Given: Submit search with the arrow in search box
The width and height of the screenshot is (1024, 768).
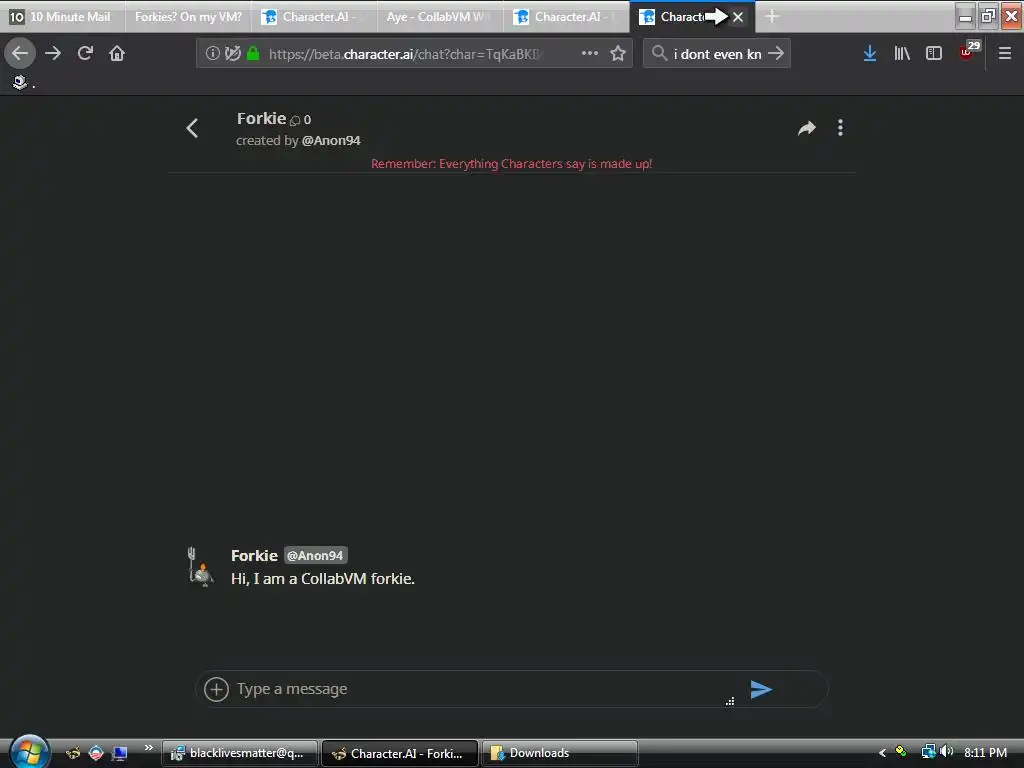Looking at the screenshot, I should [776, 53].
